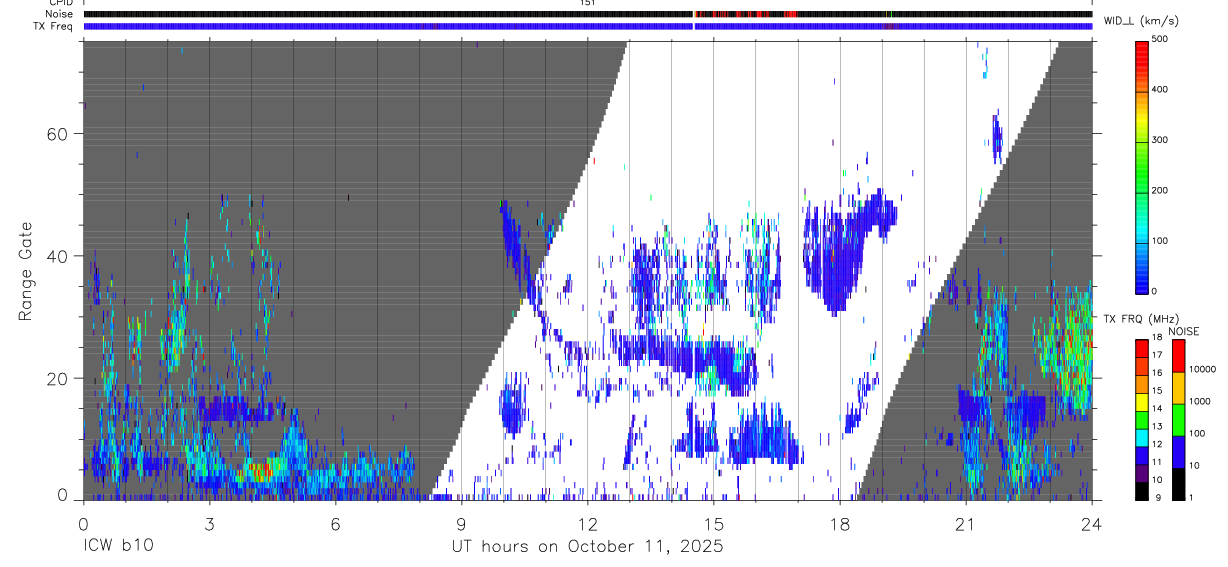Pick the orange segment of the NOISE color bar
The width and height of the screenshot is (1228, 567).
[1178, 389]
